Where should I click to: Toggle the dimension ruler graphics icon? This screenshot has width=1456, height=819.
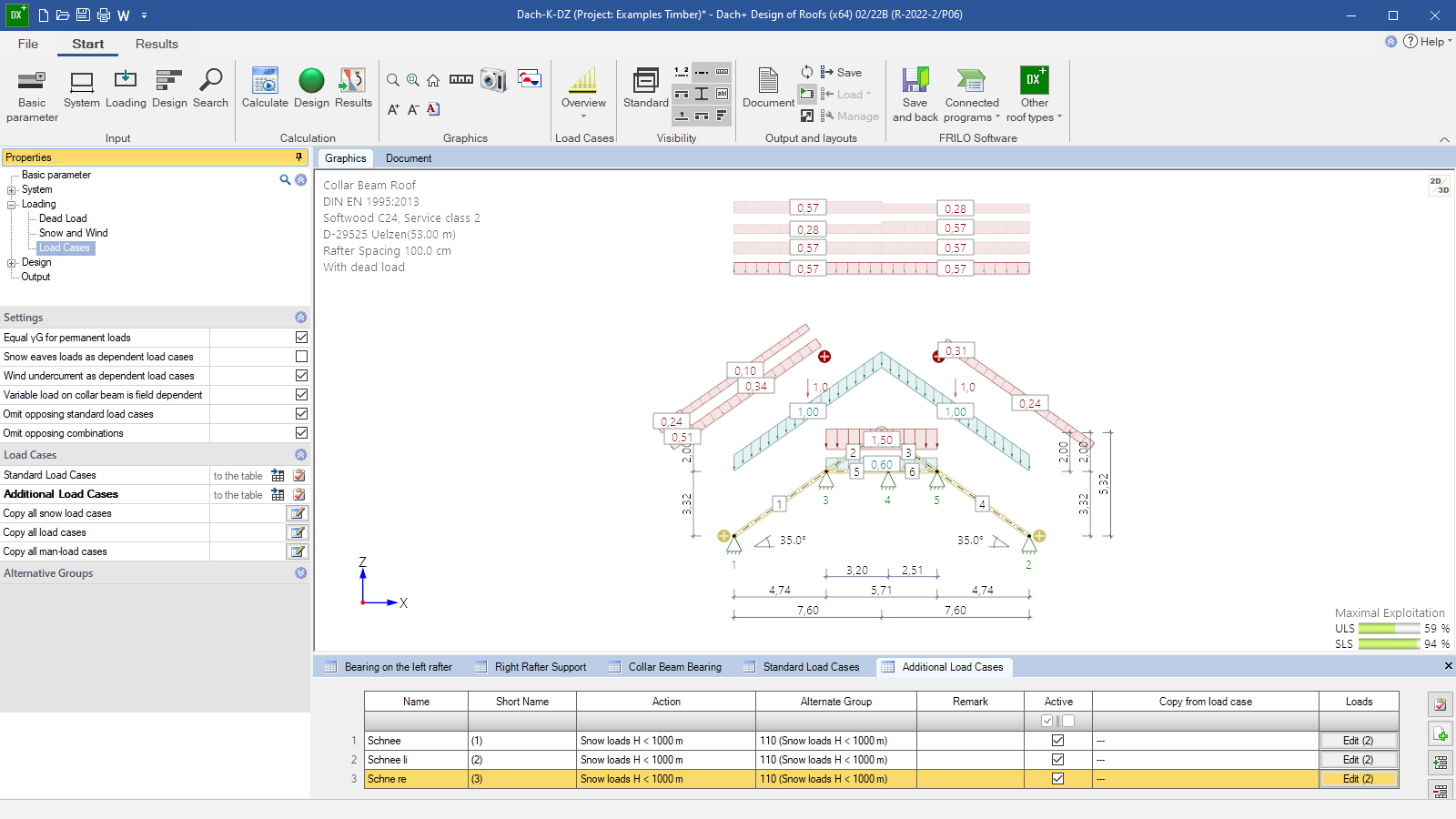(x=461, y=80)
